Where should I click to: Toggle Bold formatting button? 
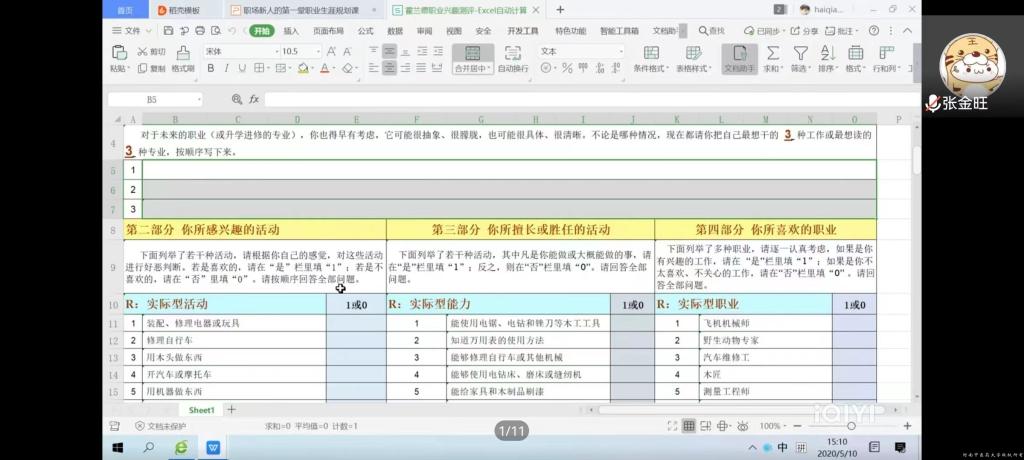[211, 69]
